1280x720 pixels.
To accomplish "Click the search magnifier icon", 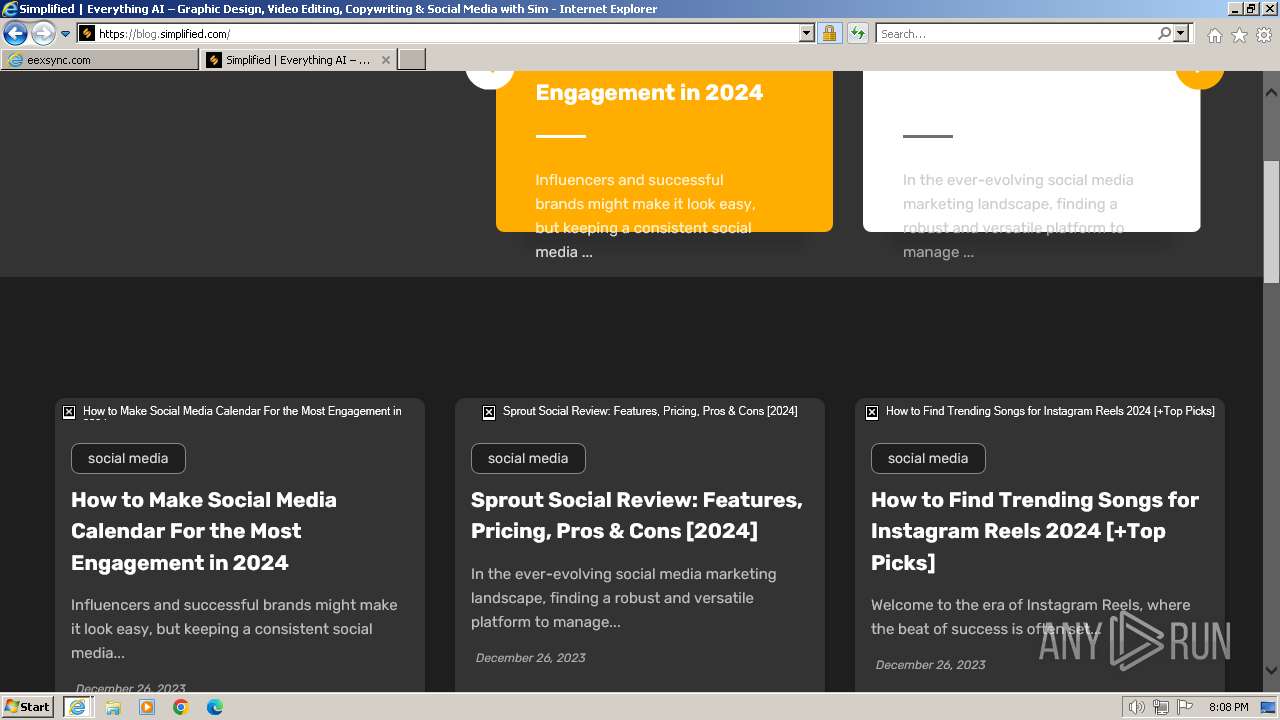I will point(1164,33).
